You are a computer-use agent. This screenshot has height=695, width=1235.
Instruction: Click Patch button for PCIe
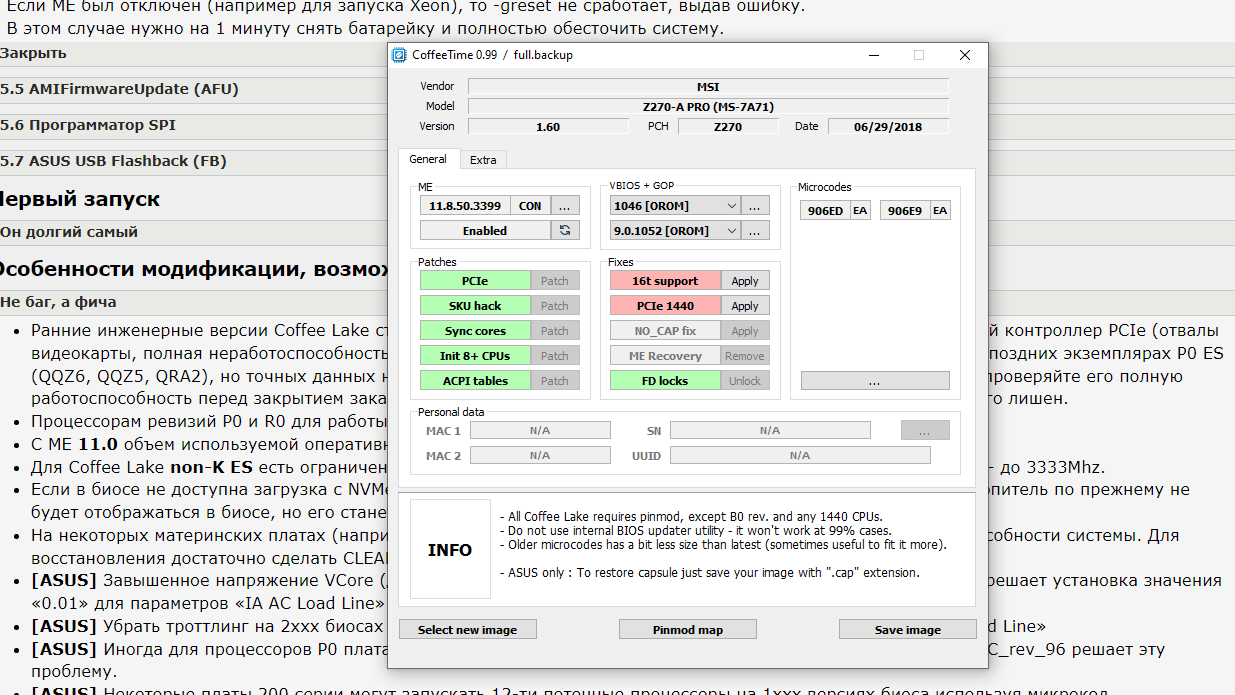(555, 281)
